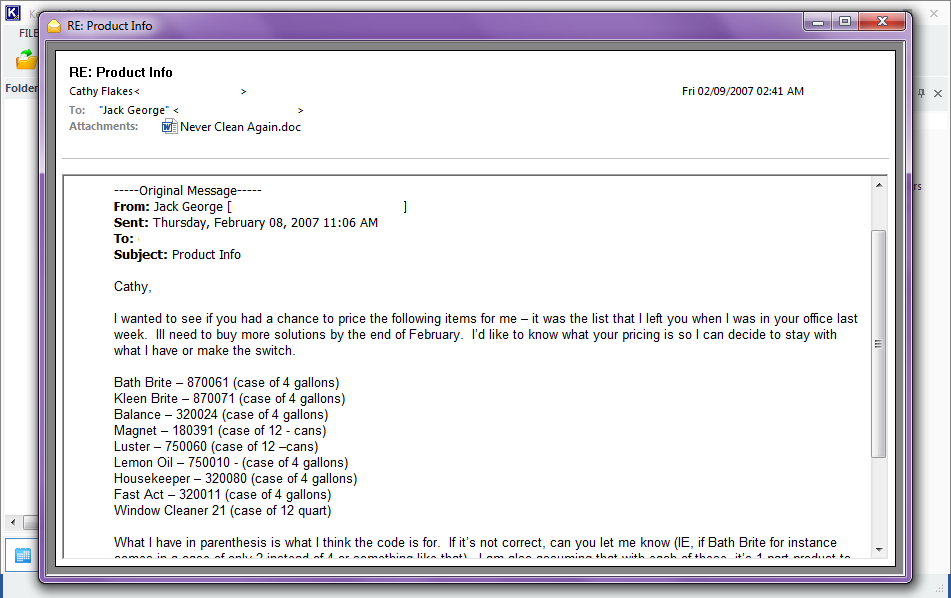Click the Attachments: label
This screenshot has width=951, height=598.
point(104,126)
